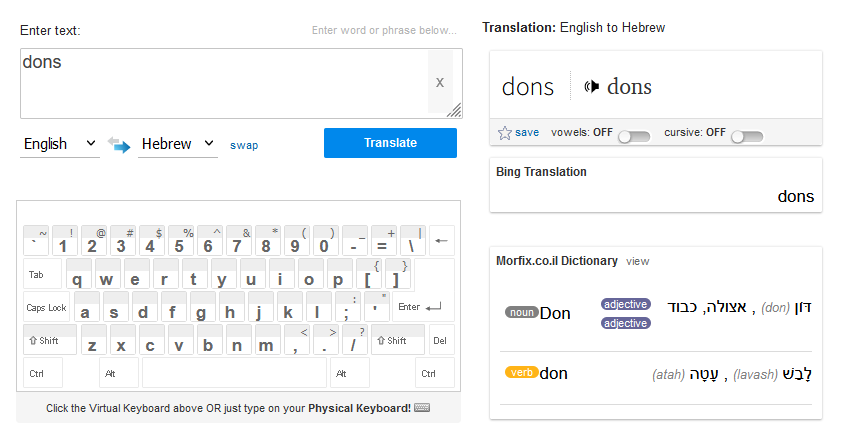Tap the spacebar on virtual keyboard
The height and width of the screenshot is (433, 845).
234,373
